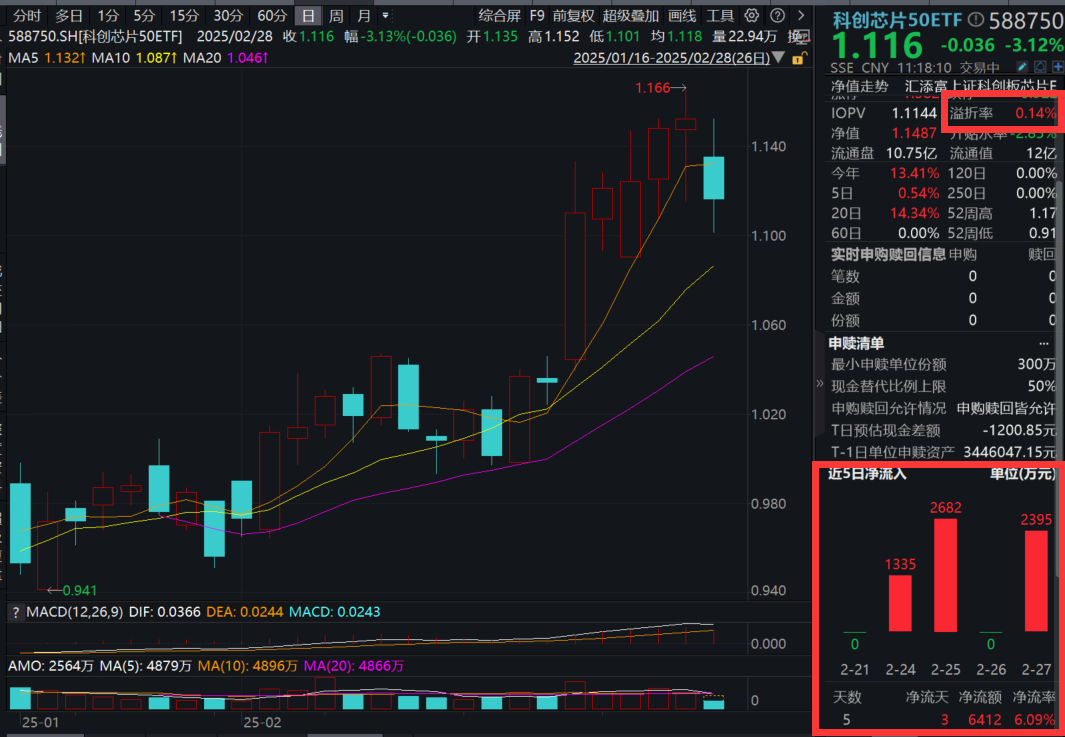Click the help question-mark icon in the top toolbar
The width and height of the screenshot is (1065, 737).
click(777, 15)
